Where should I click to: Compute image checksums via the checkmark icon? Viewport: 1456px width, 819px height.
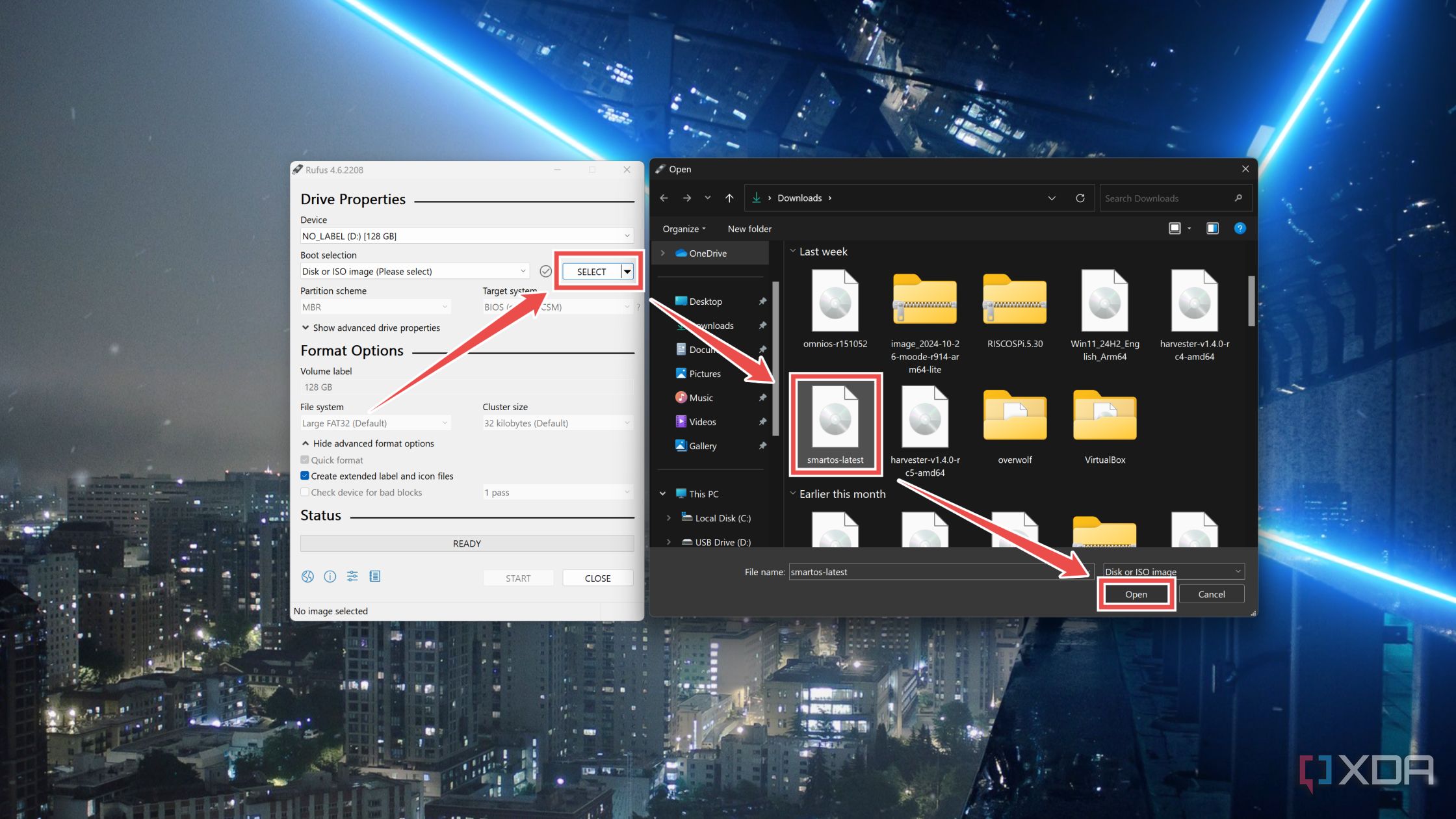(x=545, y=271)
